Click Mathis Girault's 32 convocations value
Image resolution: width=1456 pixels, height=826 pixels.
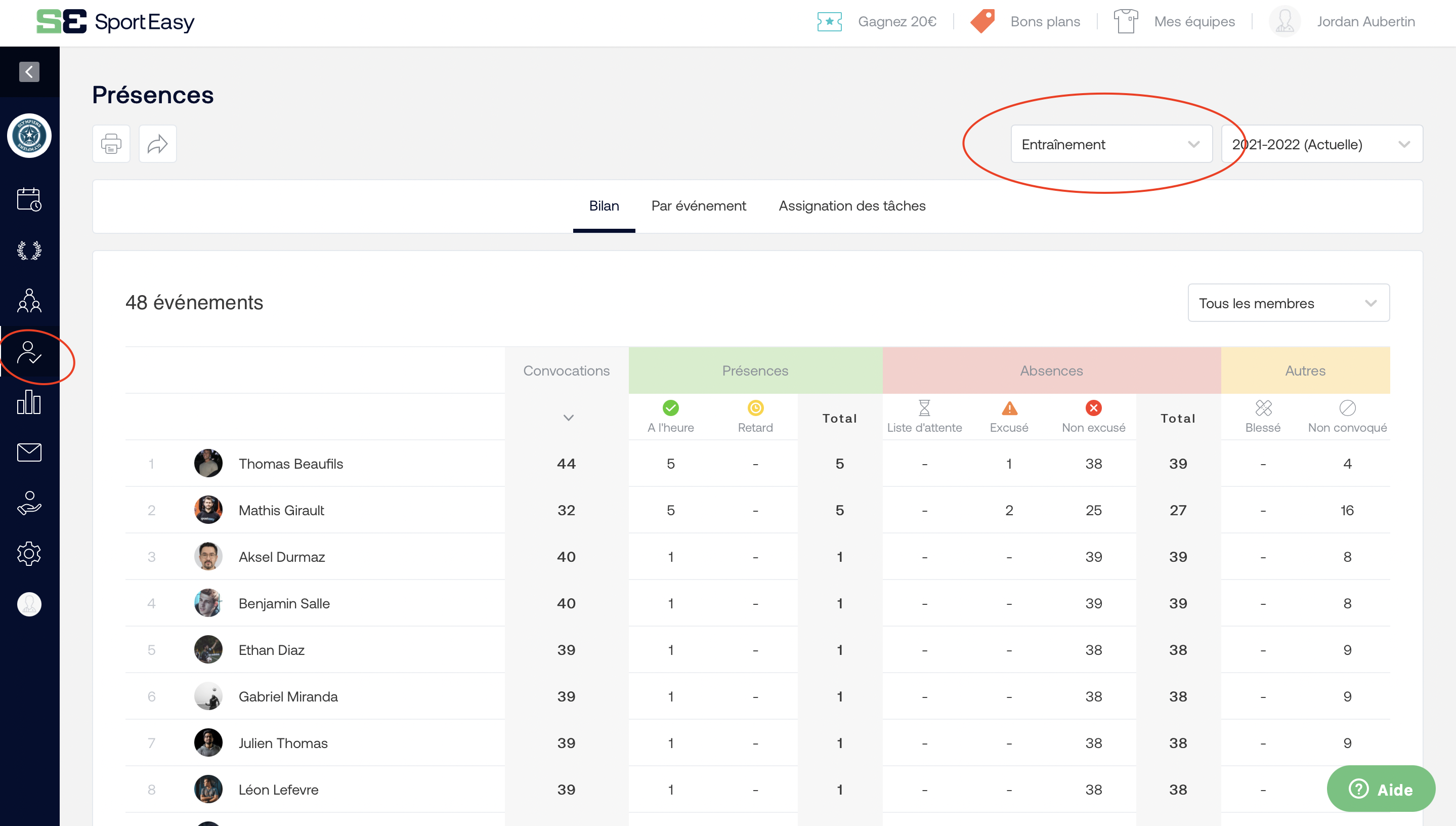(567, 510)
